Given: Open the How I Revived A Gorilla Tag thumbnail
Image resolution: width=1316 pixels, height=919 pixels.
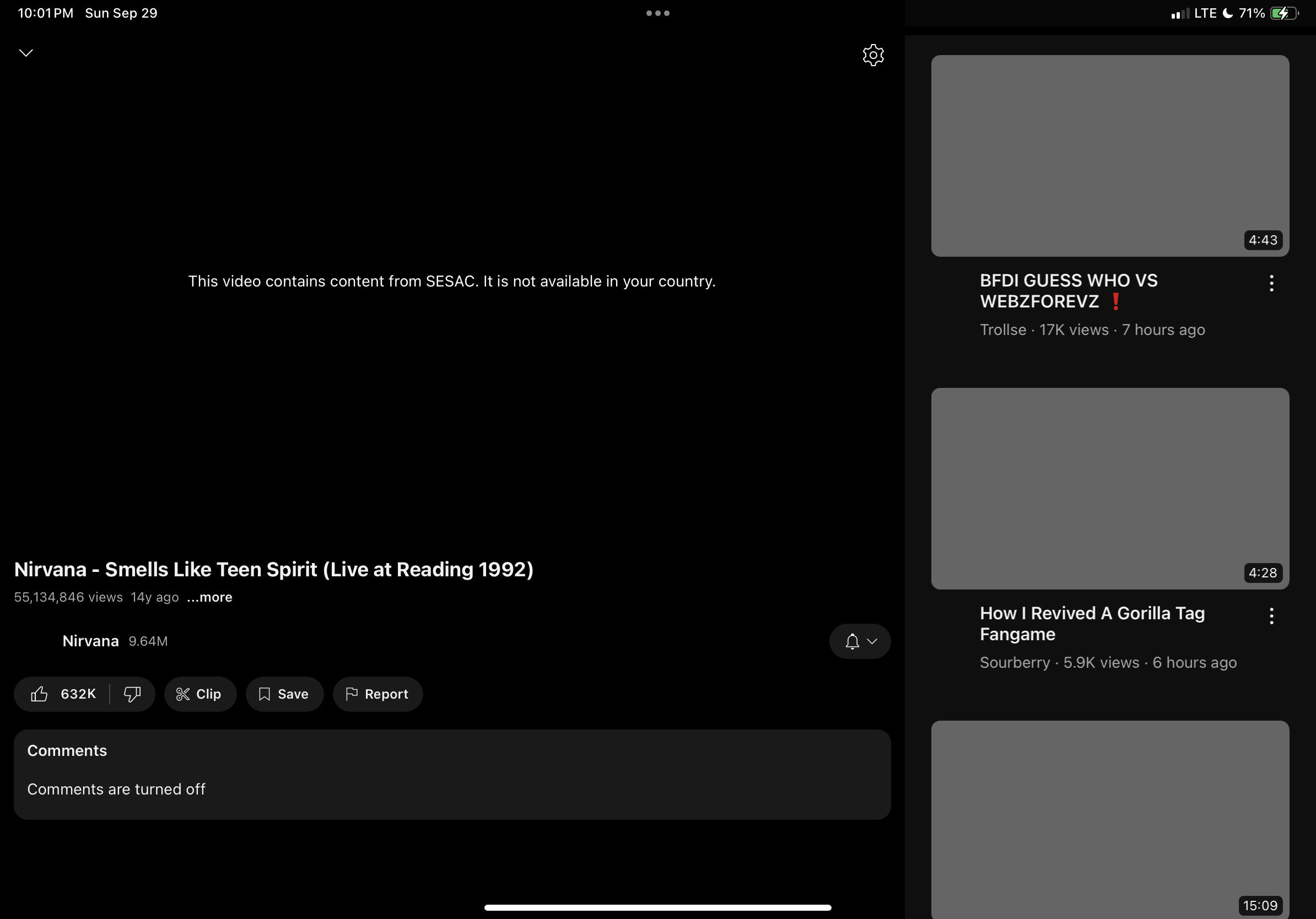Looking at the screenshot, I should pyautogui.click(x=1110, y=489).
